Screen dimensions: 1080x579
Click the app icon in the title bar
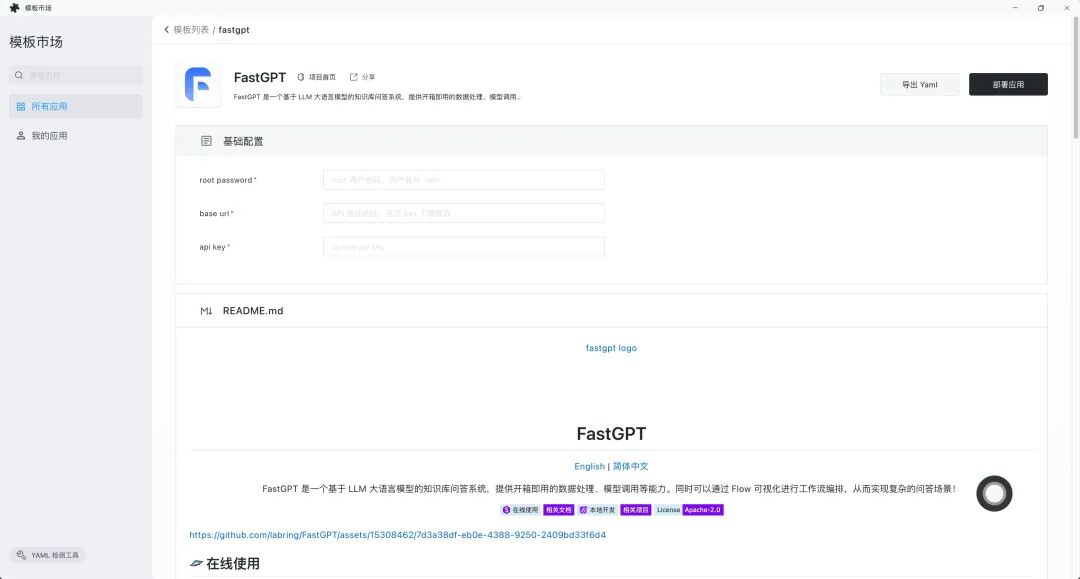coord(14,8)
